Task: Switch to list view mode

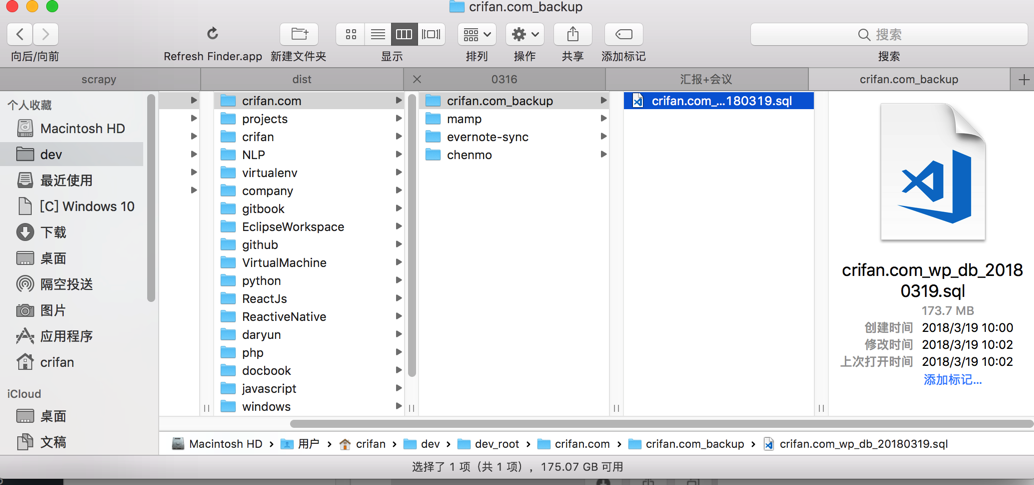Action: (x=377, y=34)
